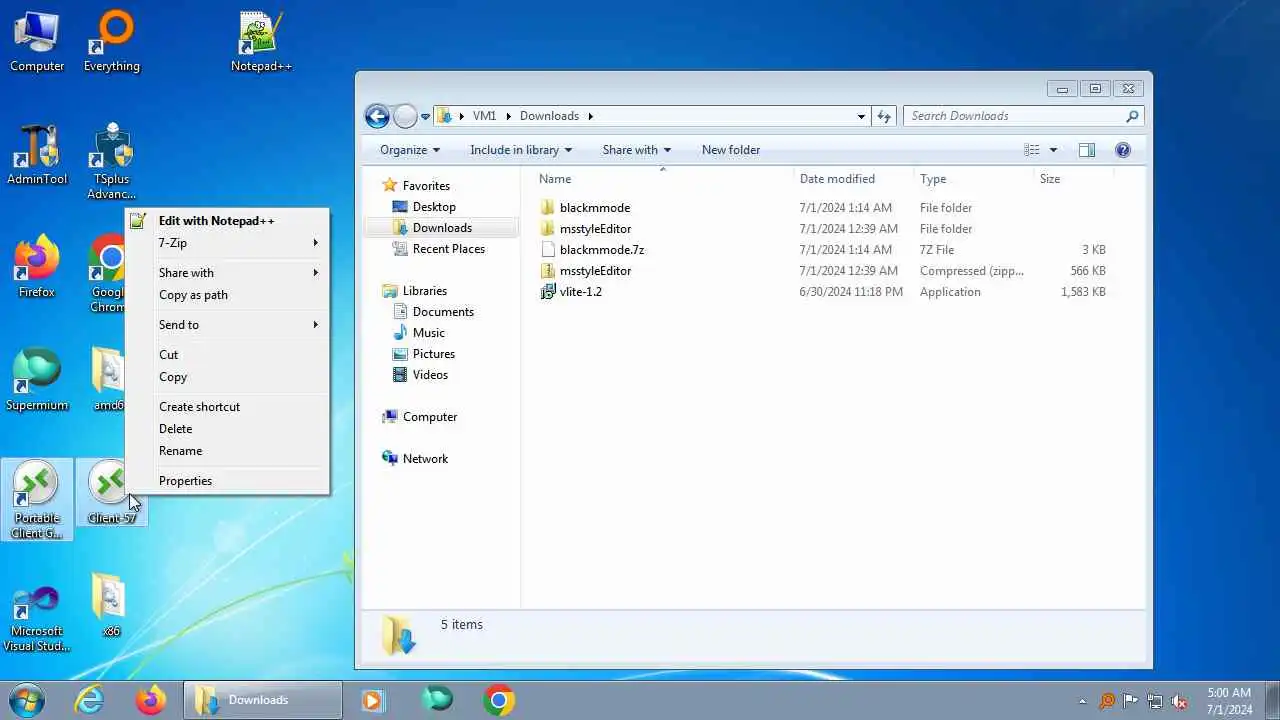The height and width of the screenshot is (720, 1280).
Task: Choose Delete in the context menu
Action: point(228,429)
